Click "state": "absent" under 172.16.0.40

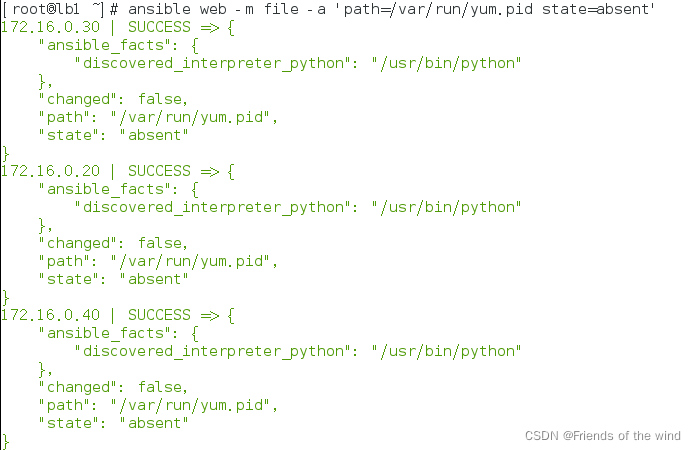pos(113,423)
